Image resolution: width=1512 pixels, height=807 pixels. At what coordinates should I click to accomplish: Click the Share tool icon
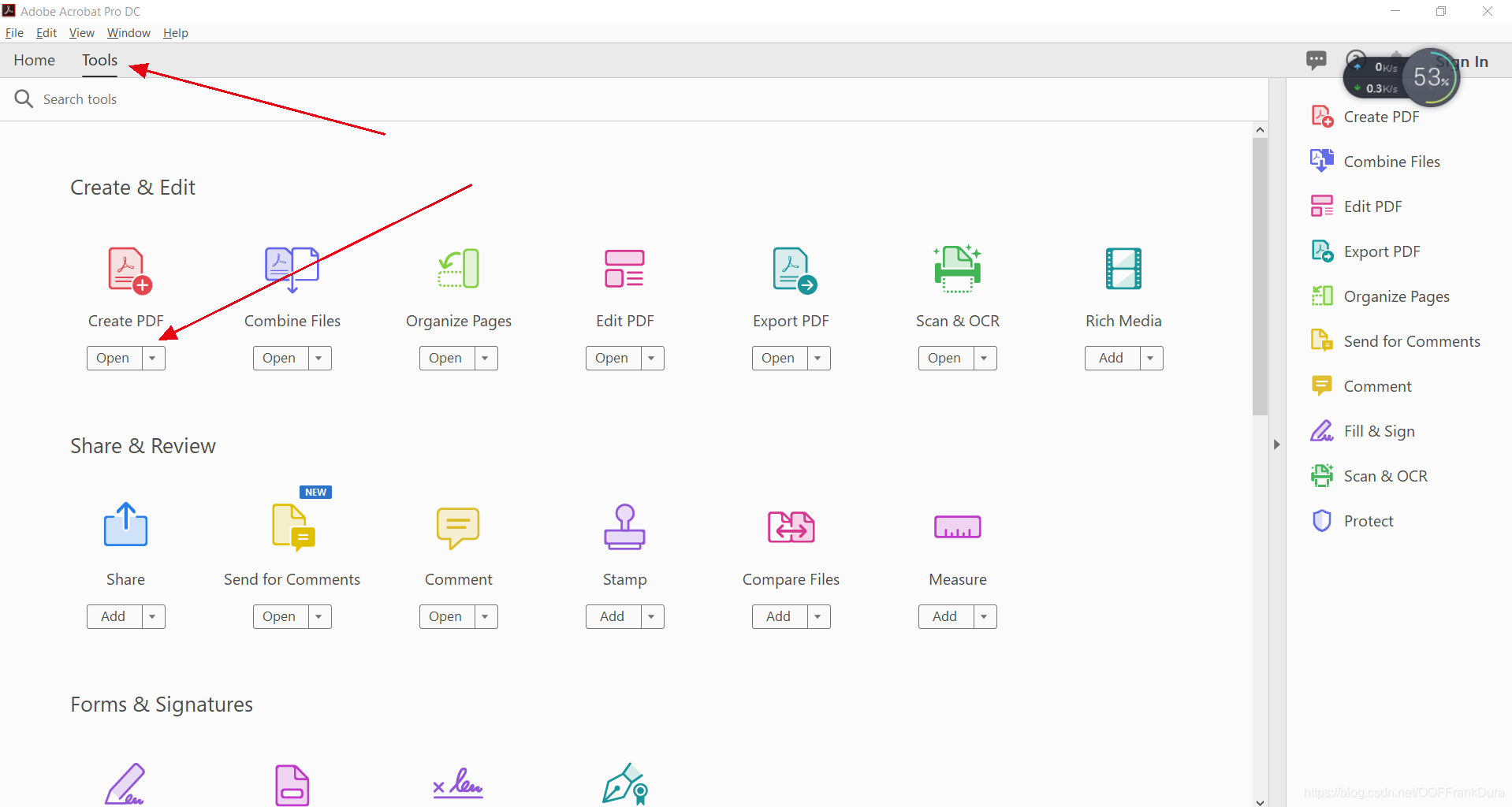tap(125, 525)
